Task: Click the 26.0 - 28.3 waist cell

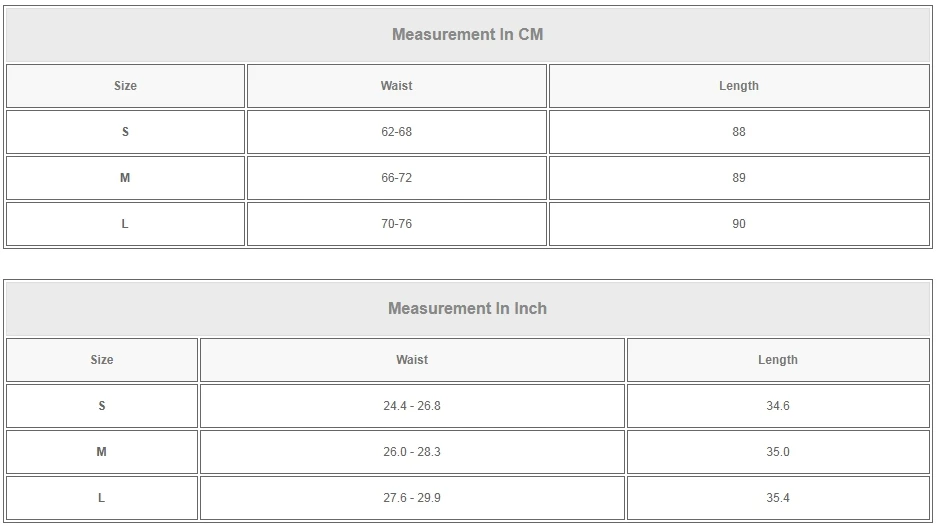Action: pos(411,452)
